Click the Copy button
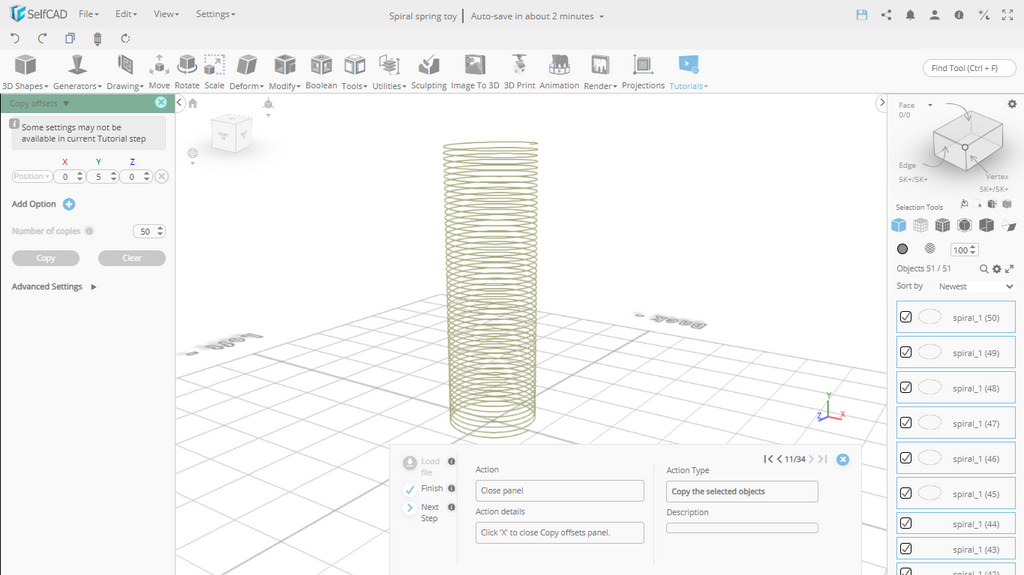 click(46, 258)
